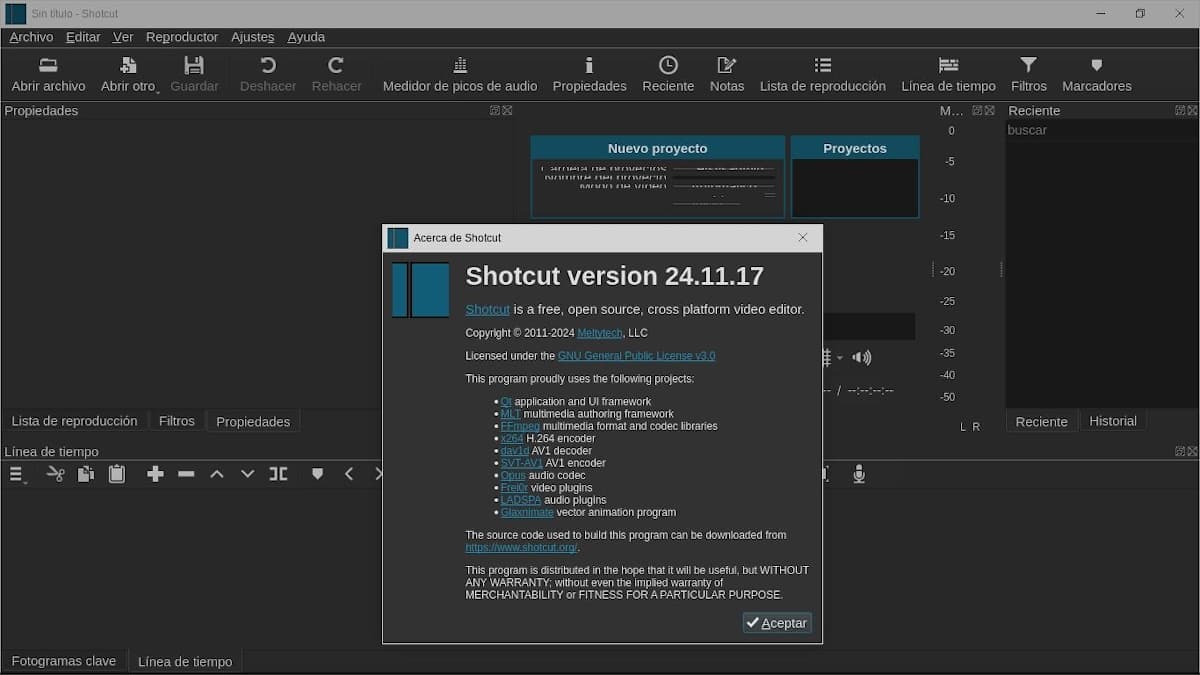Viewport: 1200px width, 675px height.
Task: Click the Rehacer redo icon
Action: (x=336, y=66)
